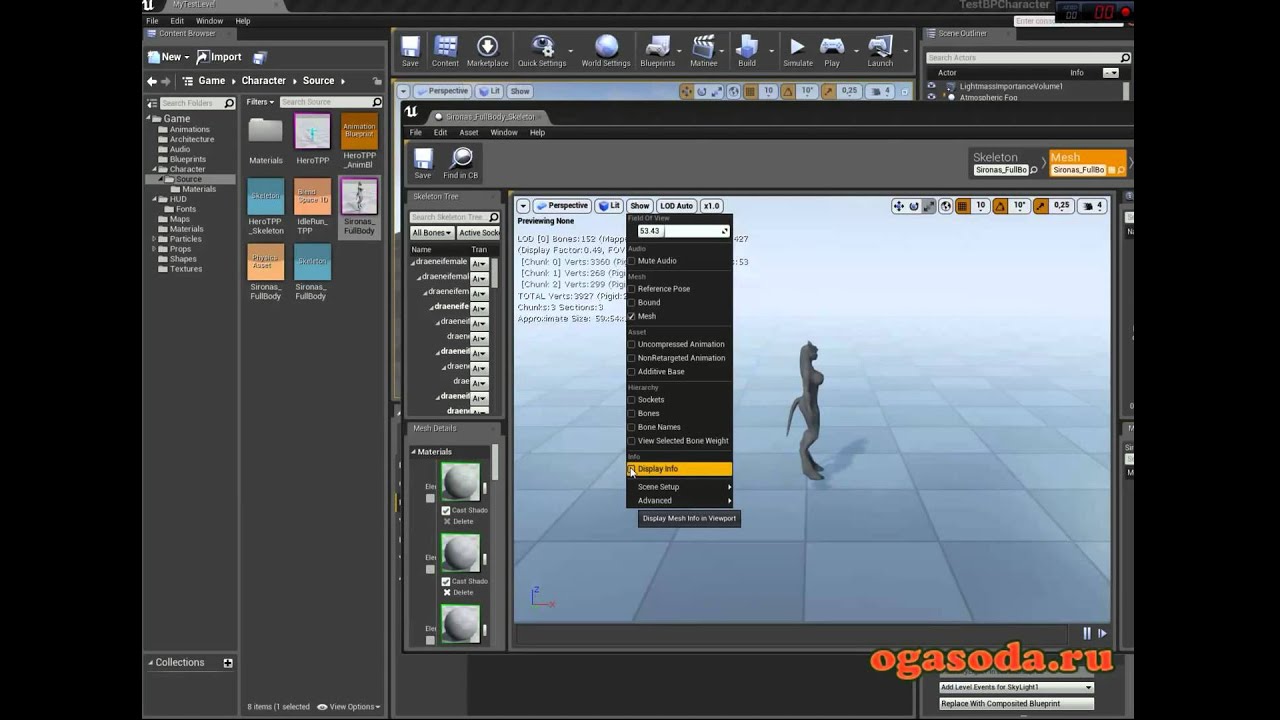Screen dimensions: 1280x720
Task: Uncheck the Mesh checkbox in Show menu
Action: [631, 316]
